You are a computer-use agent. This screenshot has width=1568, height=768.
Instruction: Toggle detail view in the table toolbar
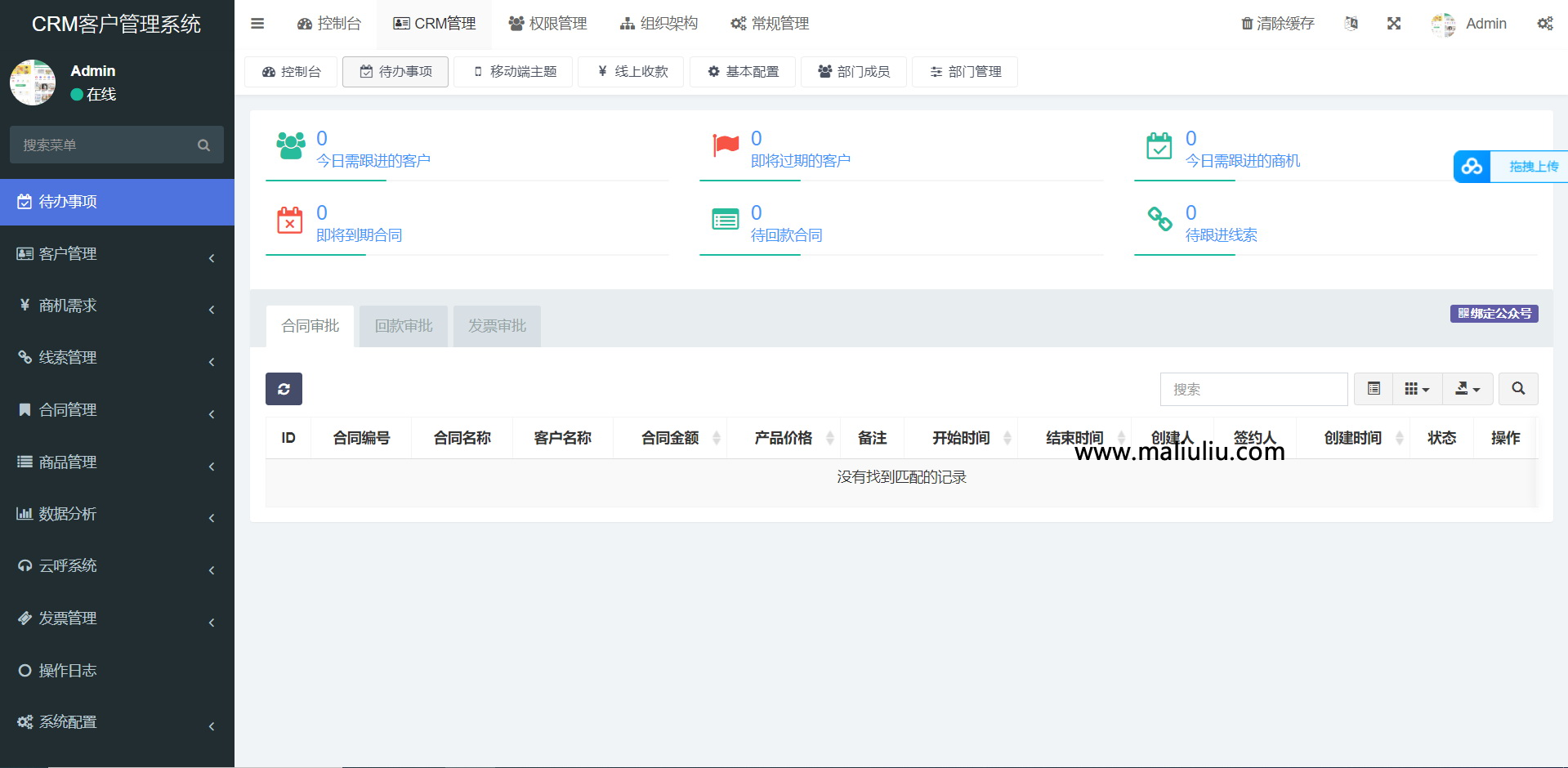tap(1373, 389)
